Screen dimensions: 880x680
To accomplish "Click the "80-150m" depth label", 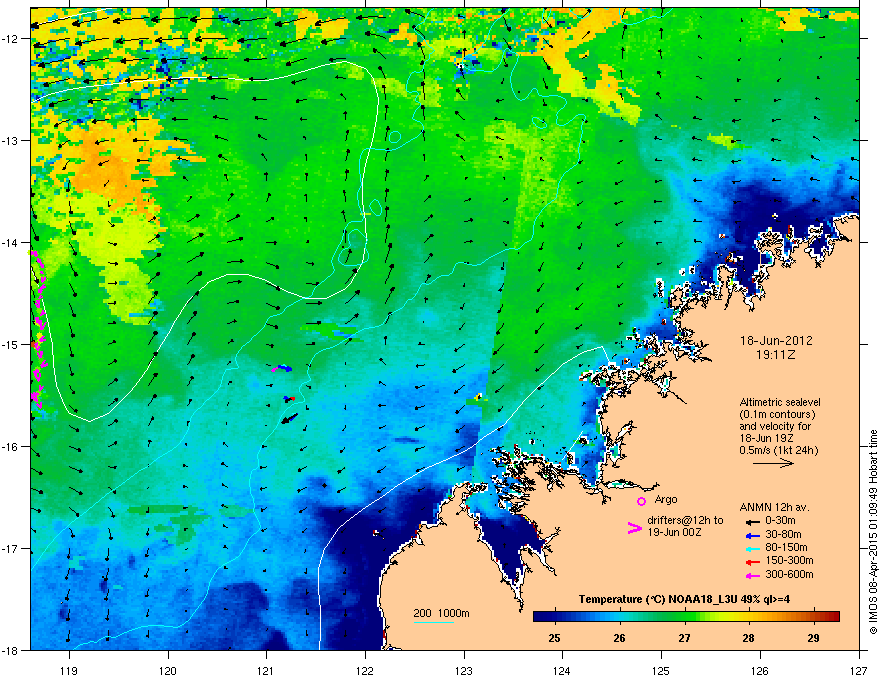I will (786, 548).
